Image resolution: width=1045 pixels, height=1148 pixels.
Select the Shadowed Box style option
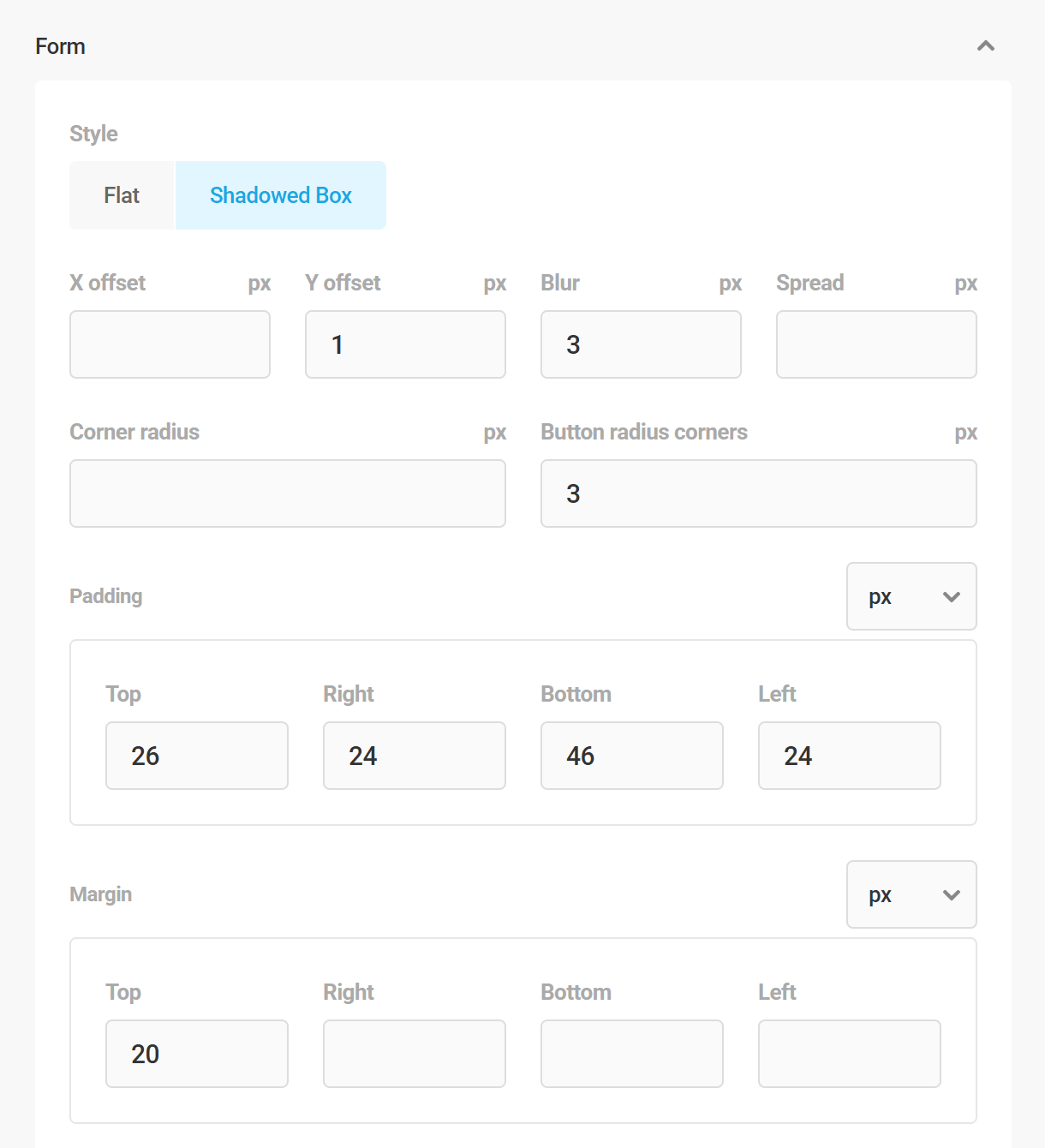pyautogui.click(x=280, y=195)
